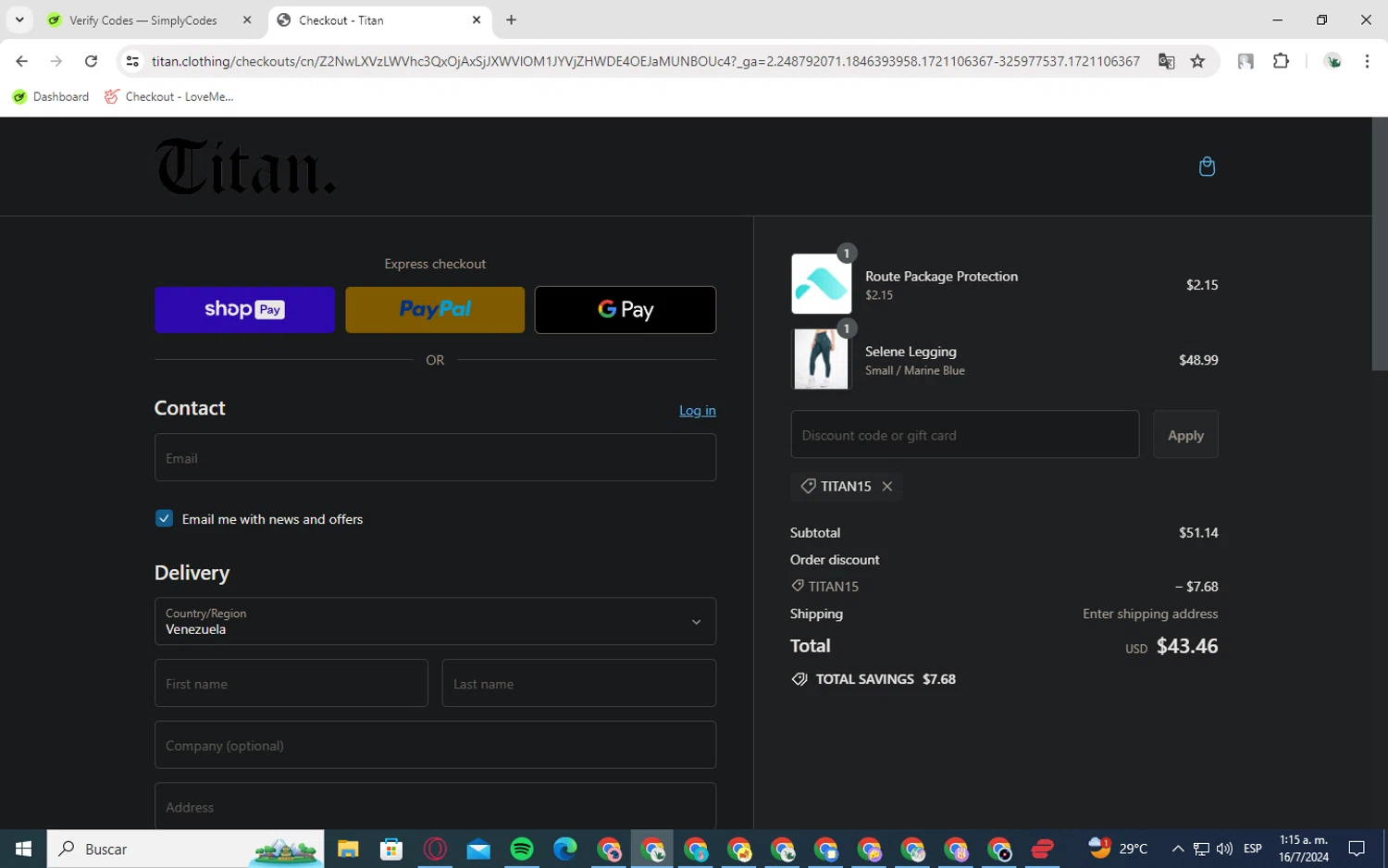Screen dimensions: 1388x868
Task: Open the Windows Start menu
Action: point(23,849)
